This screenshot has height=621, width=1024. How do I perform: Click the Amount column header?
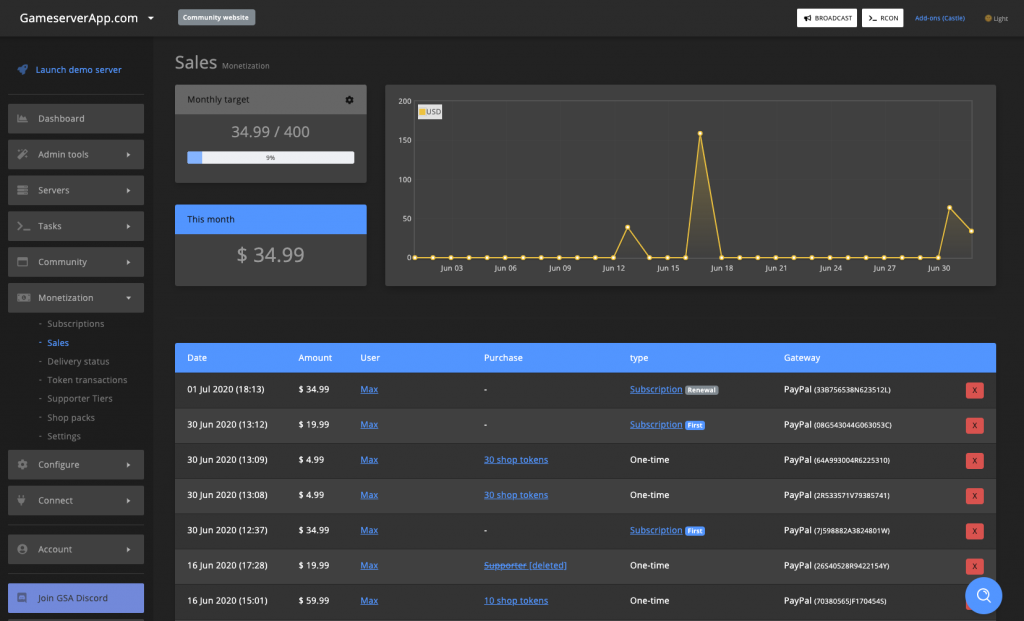[315, 358]
